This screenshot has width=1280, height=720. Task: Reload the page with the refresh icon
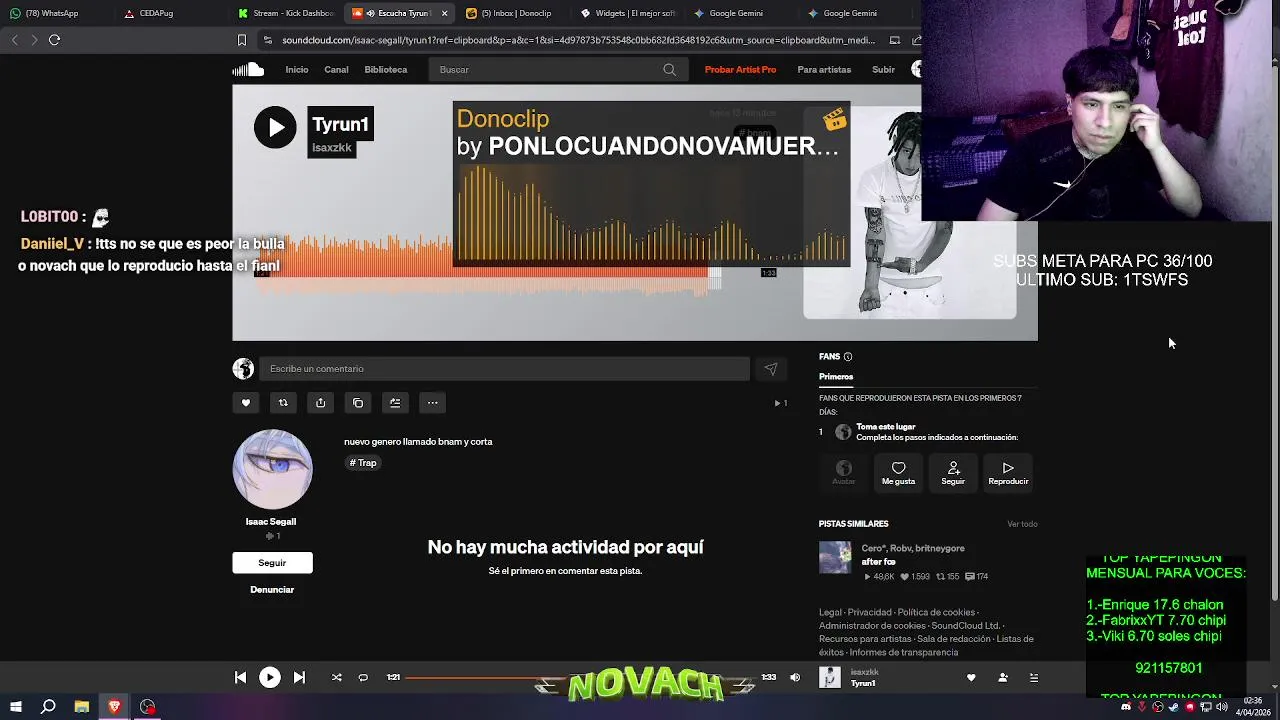click(54, 40)
